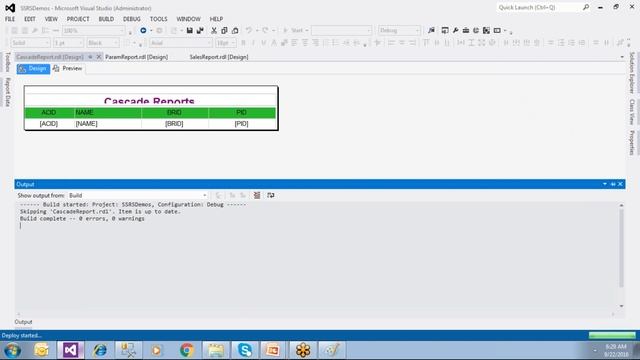Close the Output panel
The height and width of the screenshot is (360, 640).
tap(620, 184)
